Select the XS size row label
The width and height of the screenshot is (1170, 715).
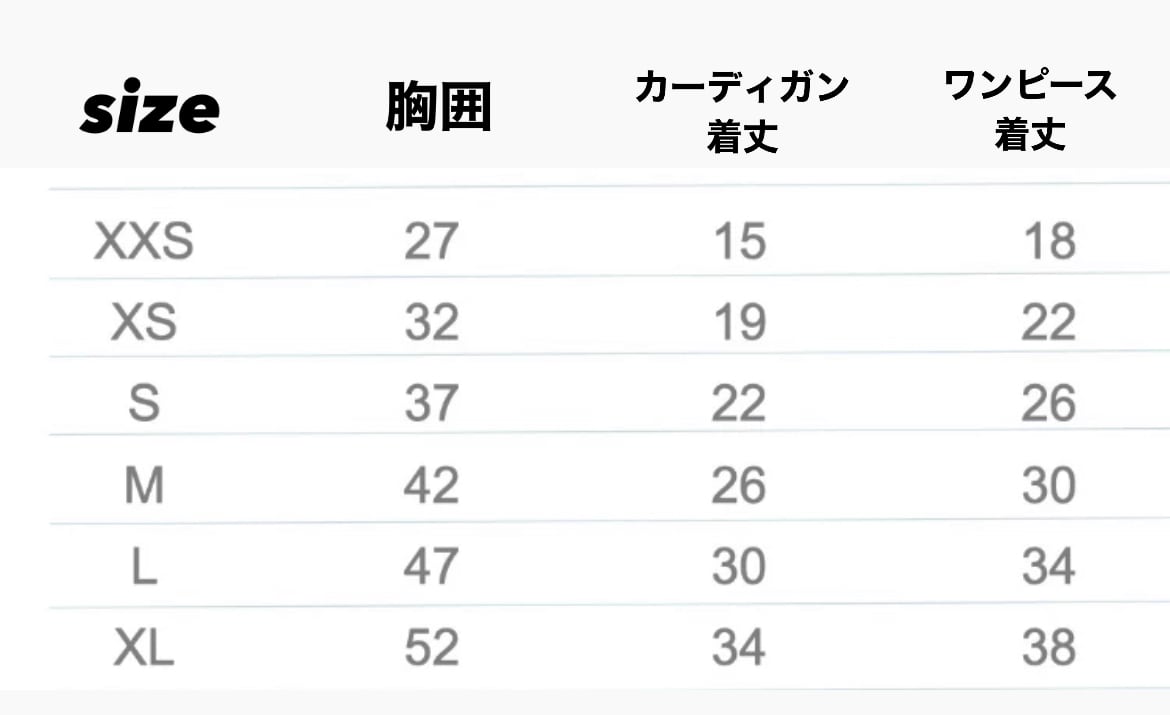(x=144, y=322)
